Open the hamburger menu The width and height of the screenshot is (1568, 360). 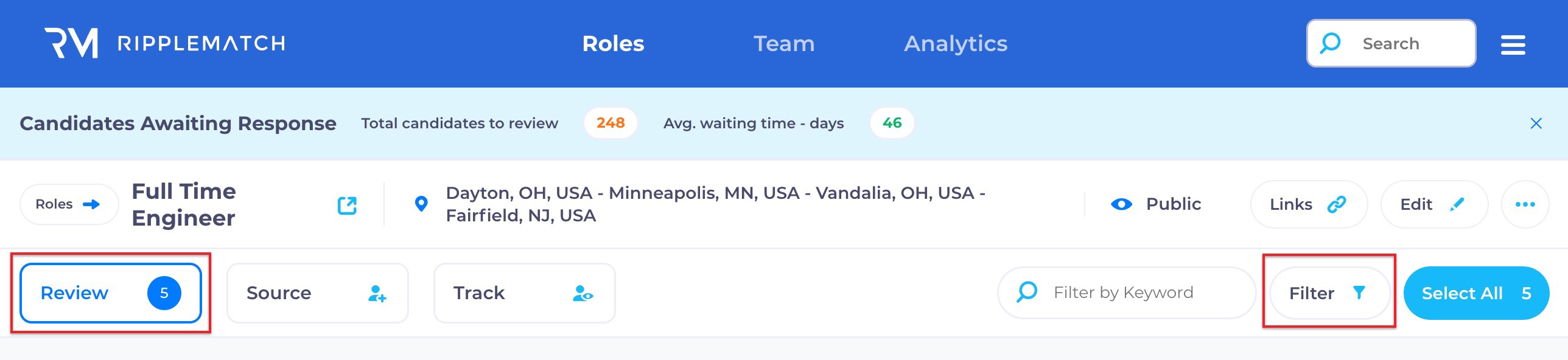coord(1513,44)
